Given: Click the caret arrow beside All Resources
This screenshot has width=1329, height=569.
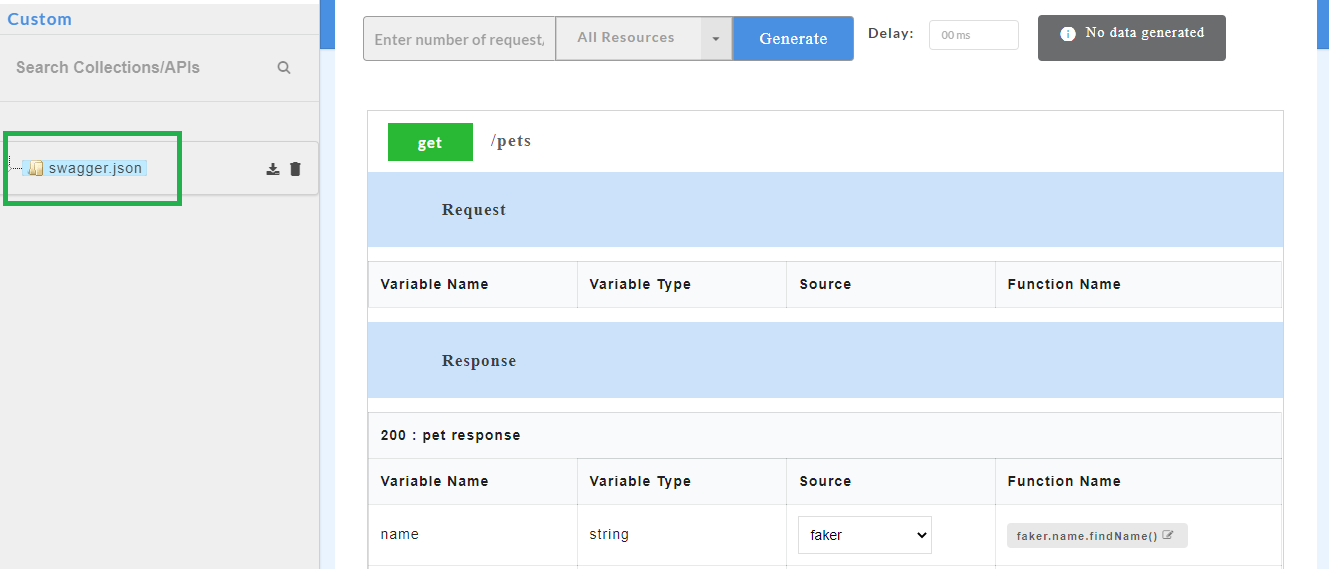Looking at the screenshot, I should (x=716, y=39).
